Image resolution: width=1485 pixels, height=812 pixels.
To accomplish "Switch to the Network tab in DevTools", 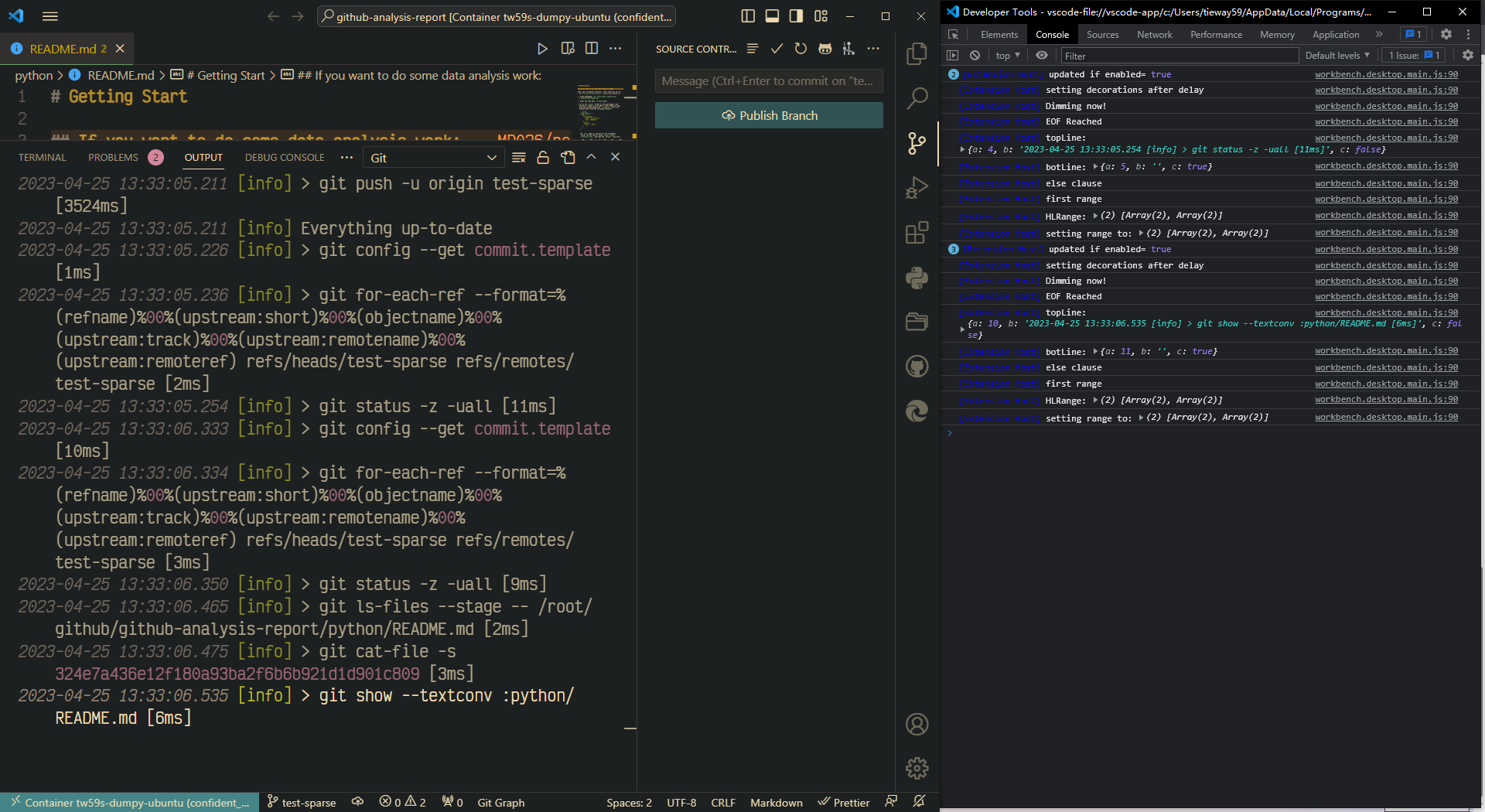I will [1154, 34].
